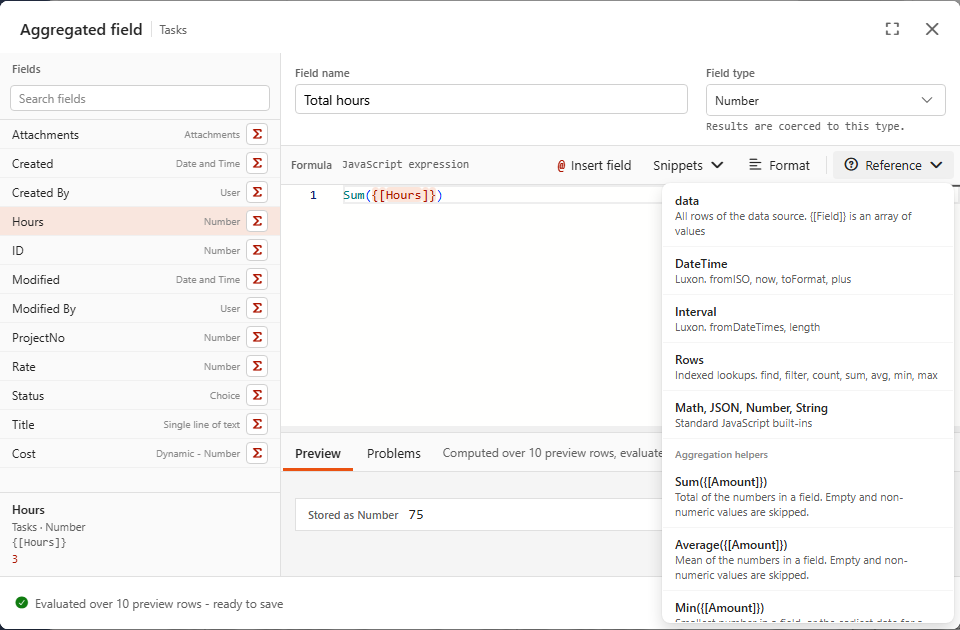Viewport: 960px width, 630px height.
Task: Collapse the Reference dropdown
Action: [893, 165]
